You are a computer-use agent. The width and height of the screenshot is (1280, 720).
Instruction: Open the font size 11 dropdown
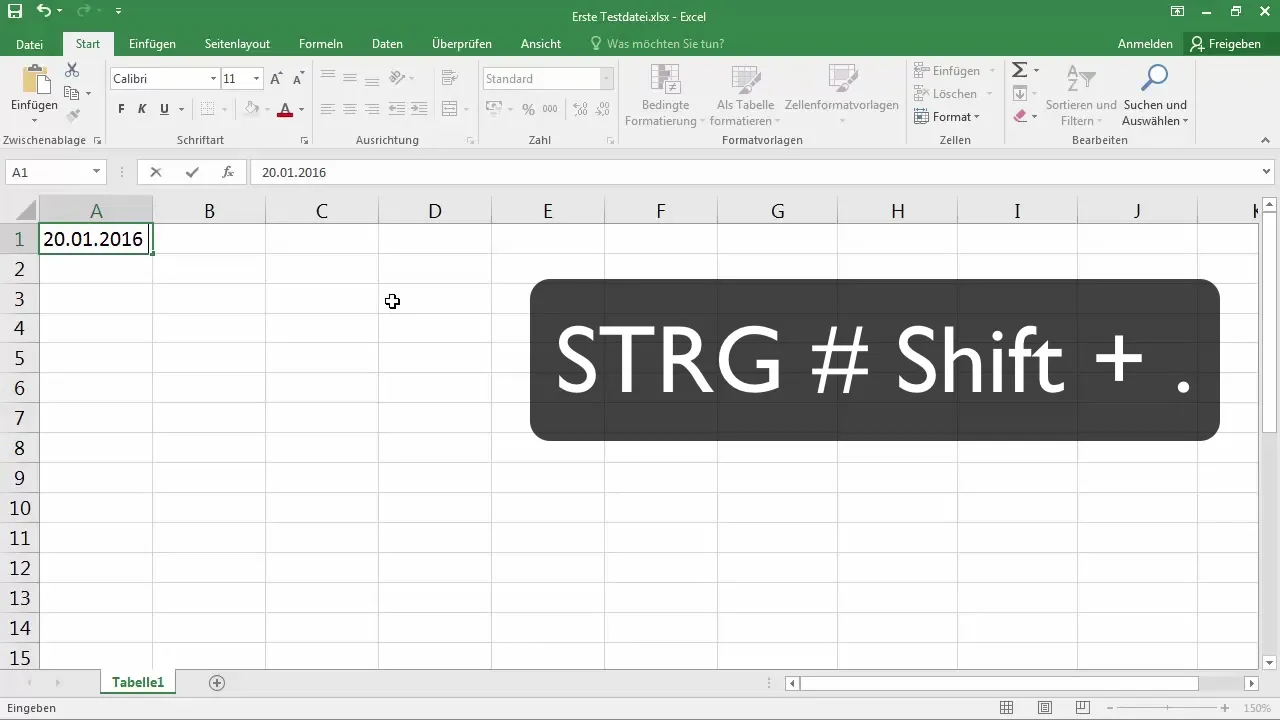click(x=257, y=78)
